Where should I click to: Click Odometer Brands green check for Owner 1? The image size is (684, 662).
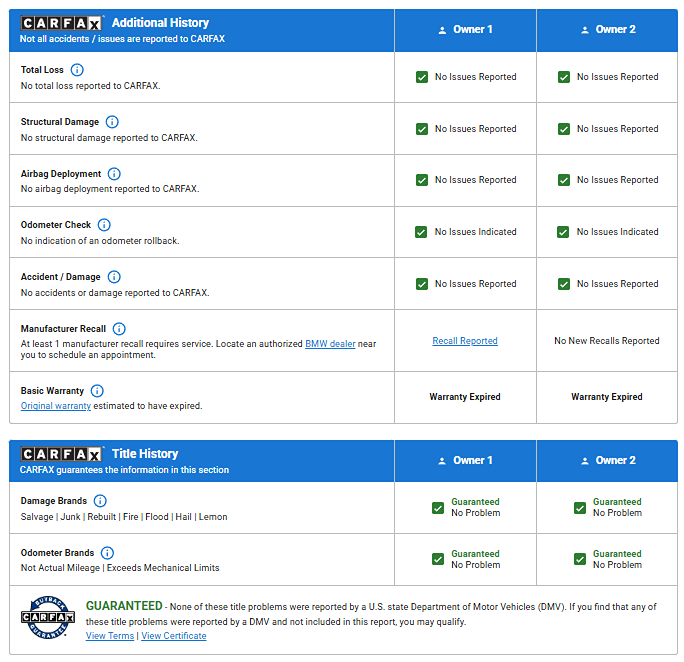pos(438,559)
